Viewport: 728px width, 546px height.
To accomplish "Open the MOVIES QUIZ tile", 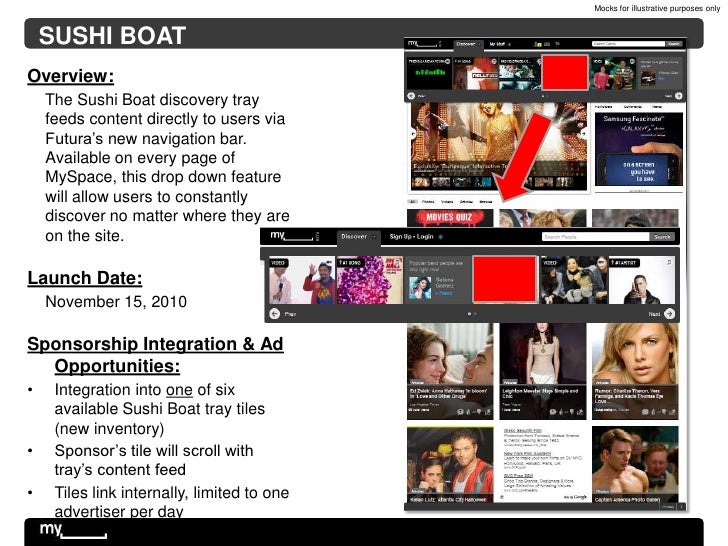I will coord(450,218).
